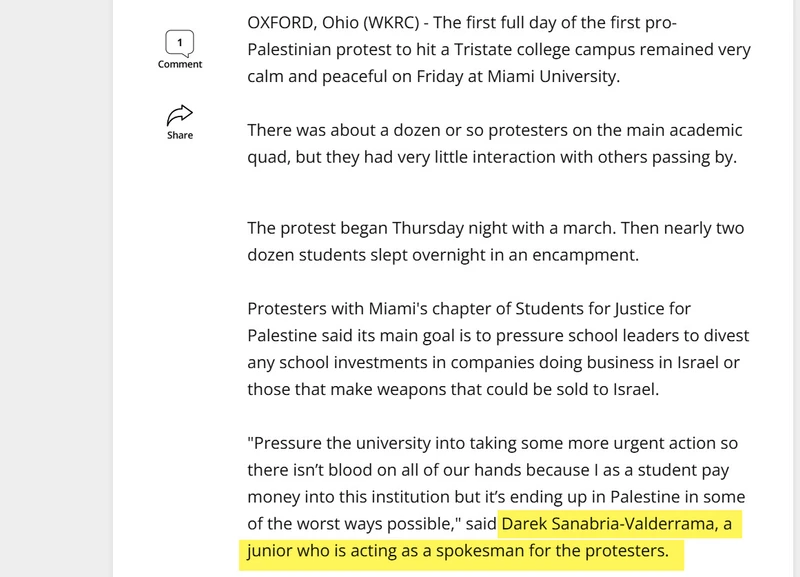The width and height of the screenshot is (800, 577).
Task: Click the phrase "quad, but they had very little"
Action: [x=358, y=157]
